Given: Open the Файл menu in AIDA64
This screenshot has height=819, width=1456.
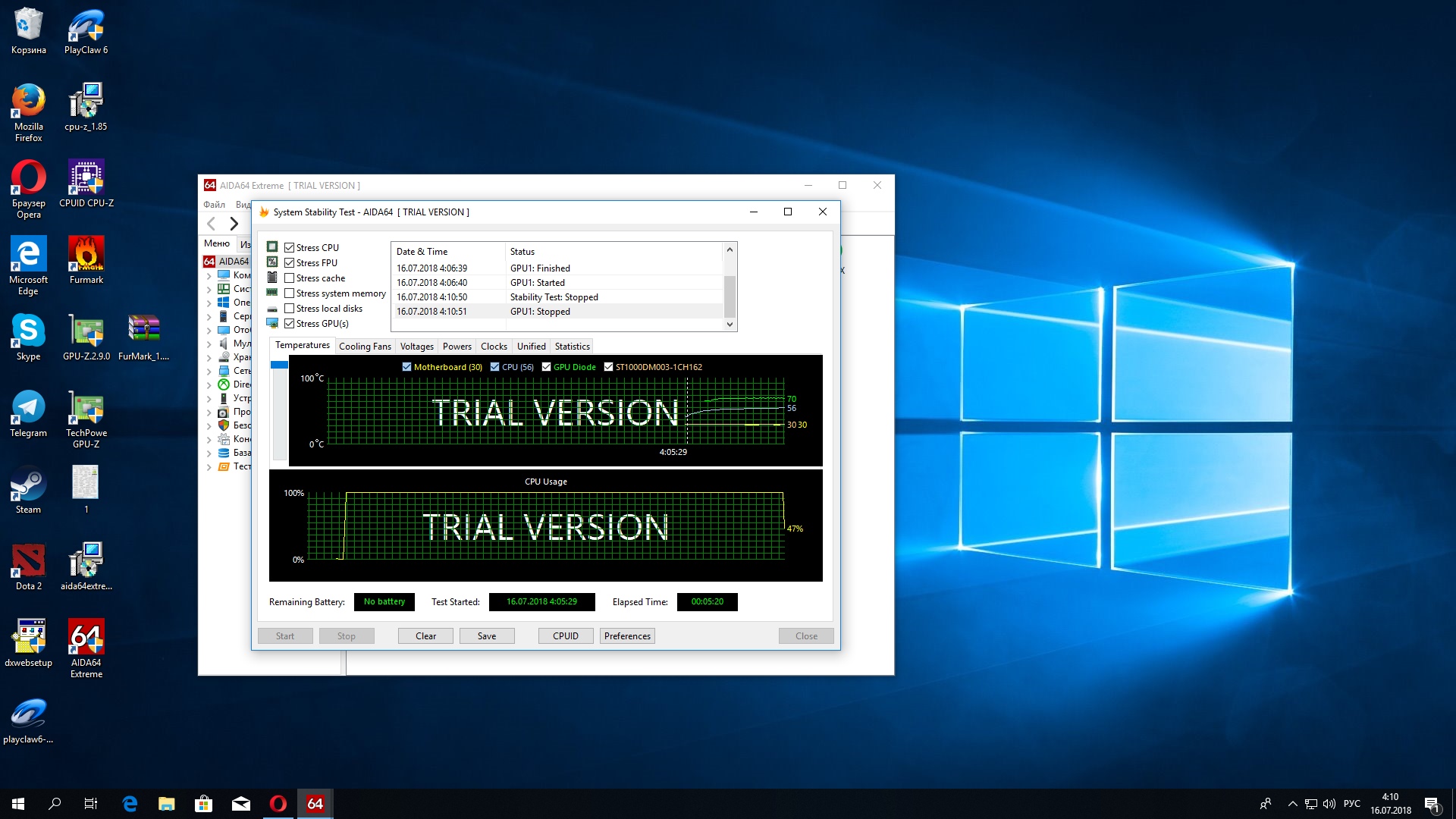Looking at the screenshot, I should coord(214,205).
